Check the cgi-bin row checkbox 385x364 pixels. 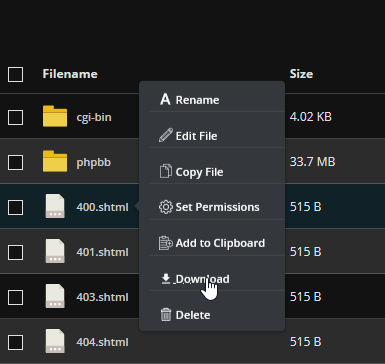(x=15, y=117)
